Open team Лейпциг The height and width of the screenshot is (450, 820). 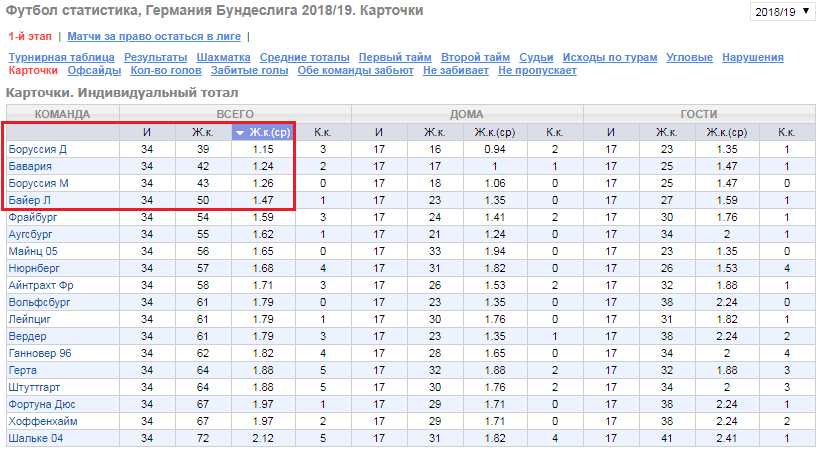point(29,320)
